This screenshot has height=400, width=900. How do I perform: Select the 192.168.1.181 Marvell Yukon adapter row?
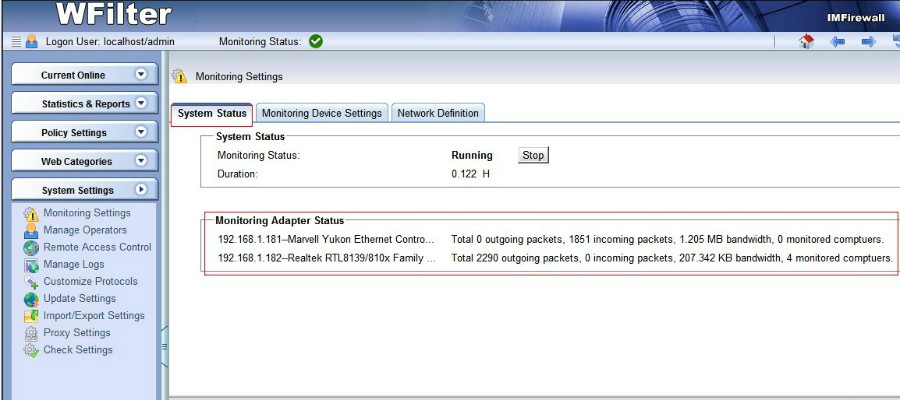pos(551,239)
